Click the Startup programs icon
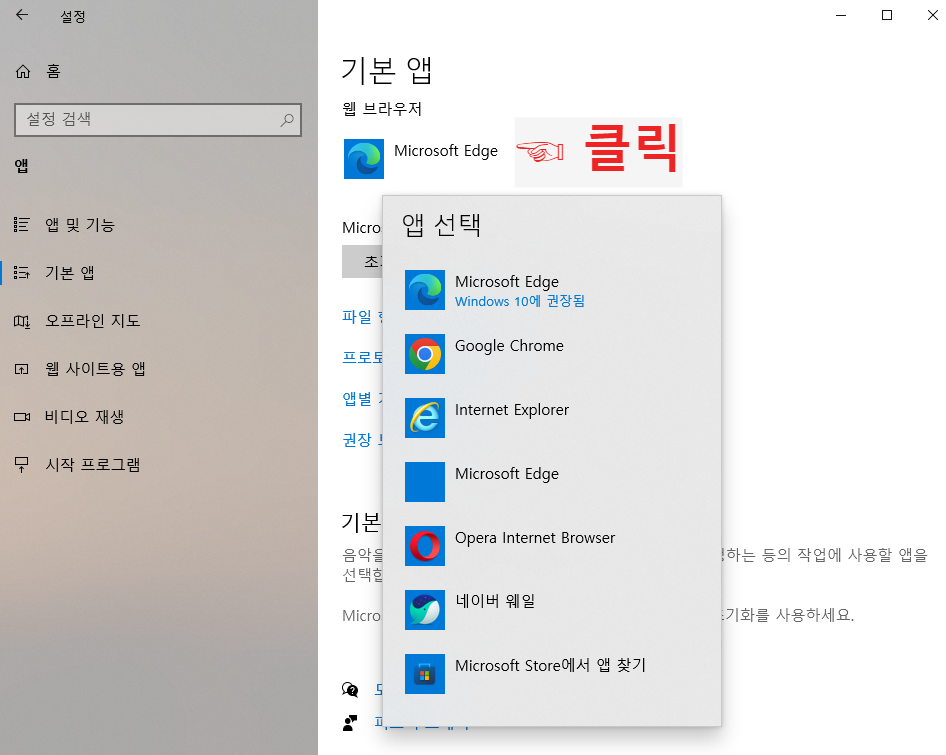 (22, 465)
